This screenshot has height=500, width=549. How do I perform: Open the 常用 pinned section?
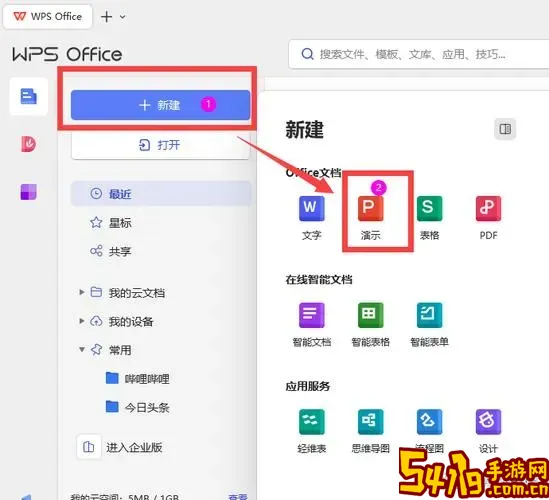(120, 350)
